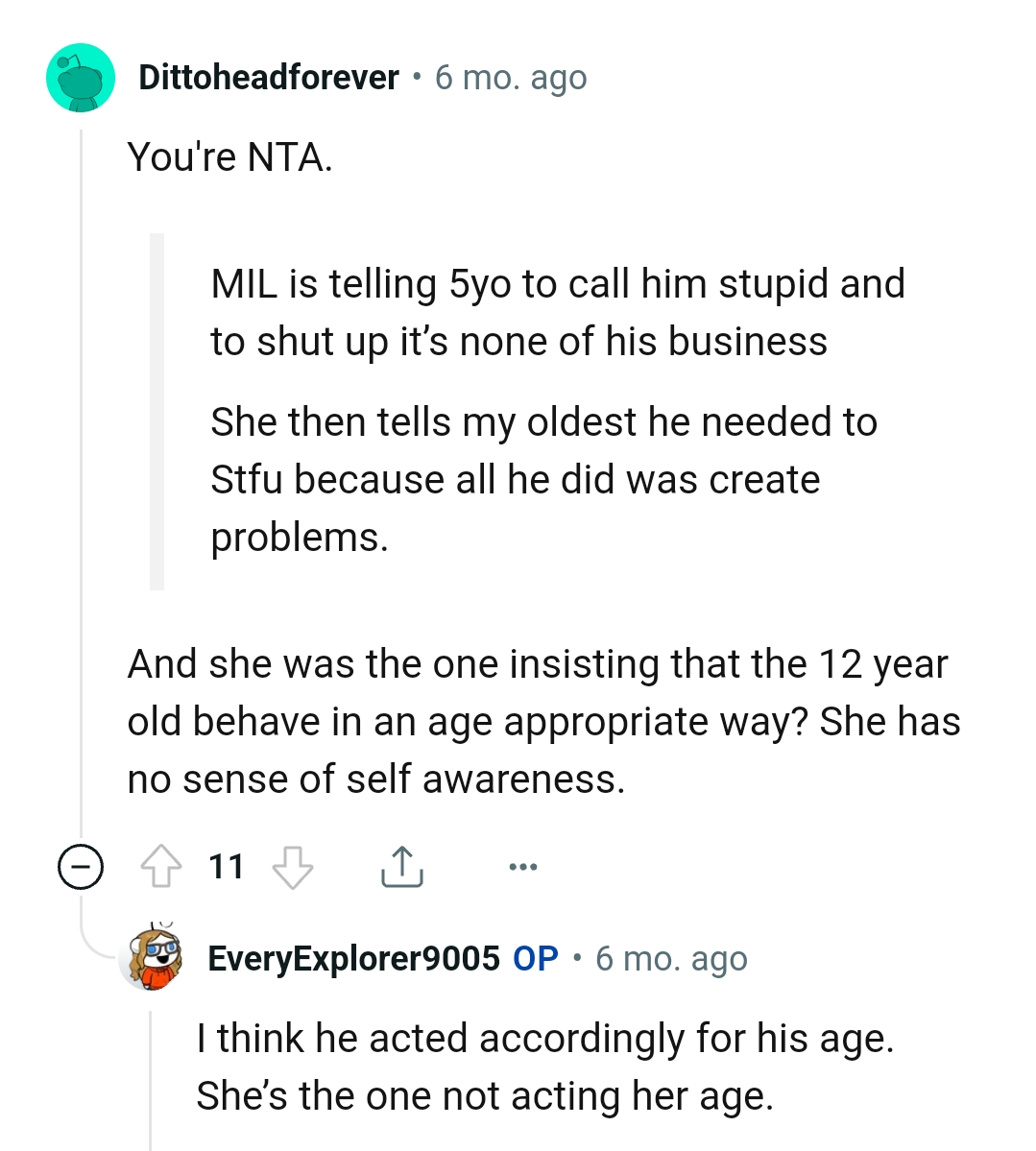The height and width of the screenshot is (1151, 1036).
Task: Open Dittoheadforever's profile
Action: [x=269, y=78]
